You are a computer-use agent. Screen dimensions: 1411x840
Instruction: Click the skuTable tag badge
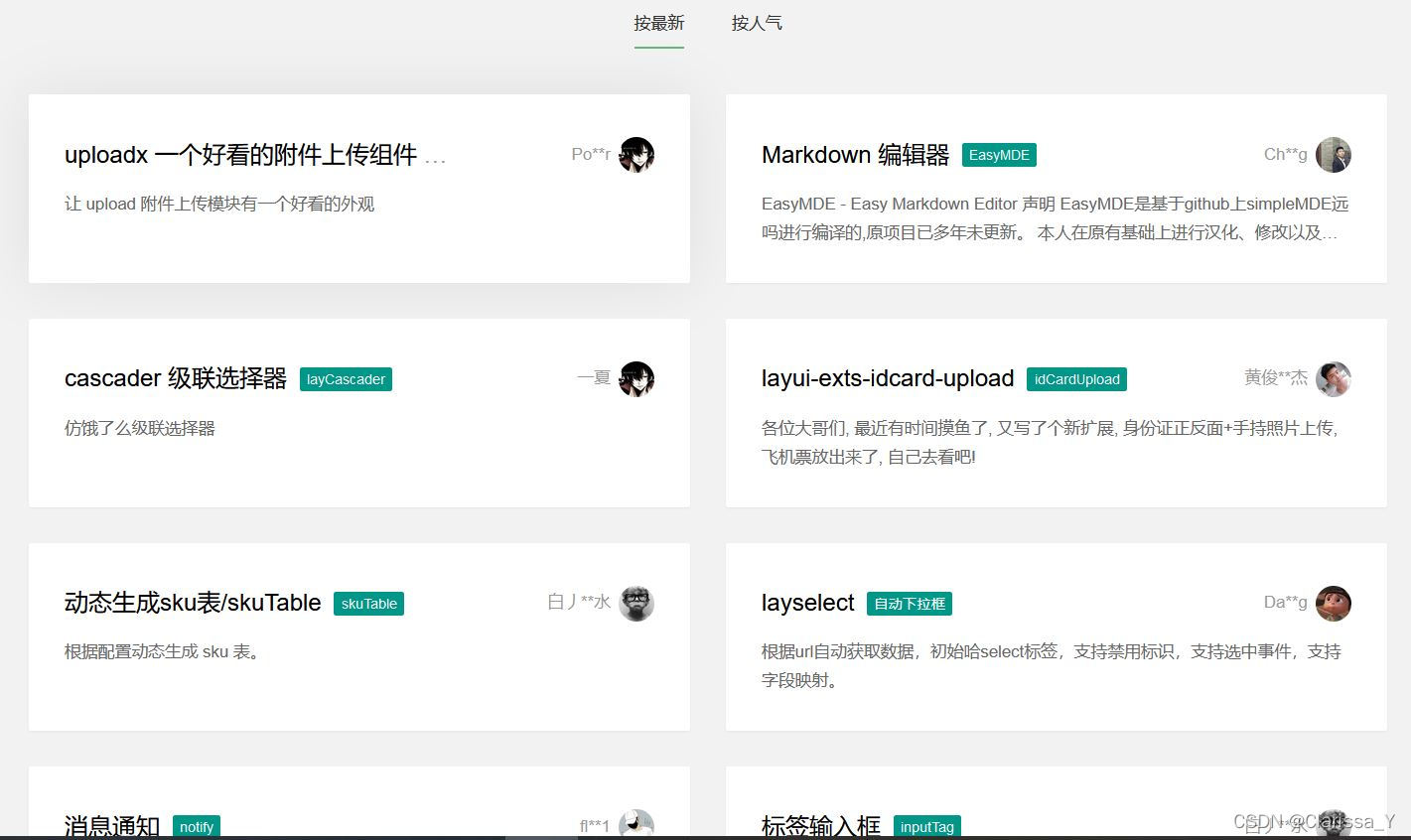(x=368, y=604)
